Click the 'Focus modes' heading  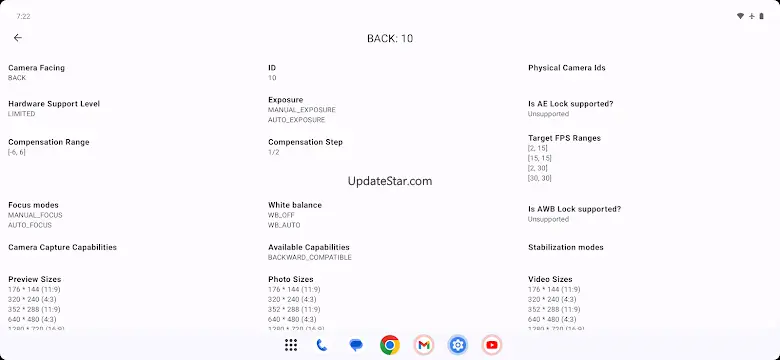33,205
